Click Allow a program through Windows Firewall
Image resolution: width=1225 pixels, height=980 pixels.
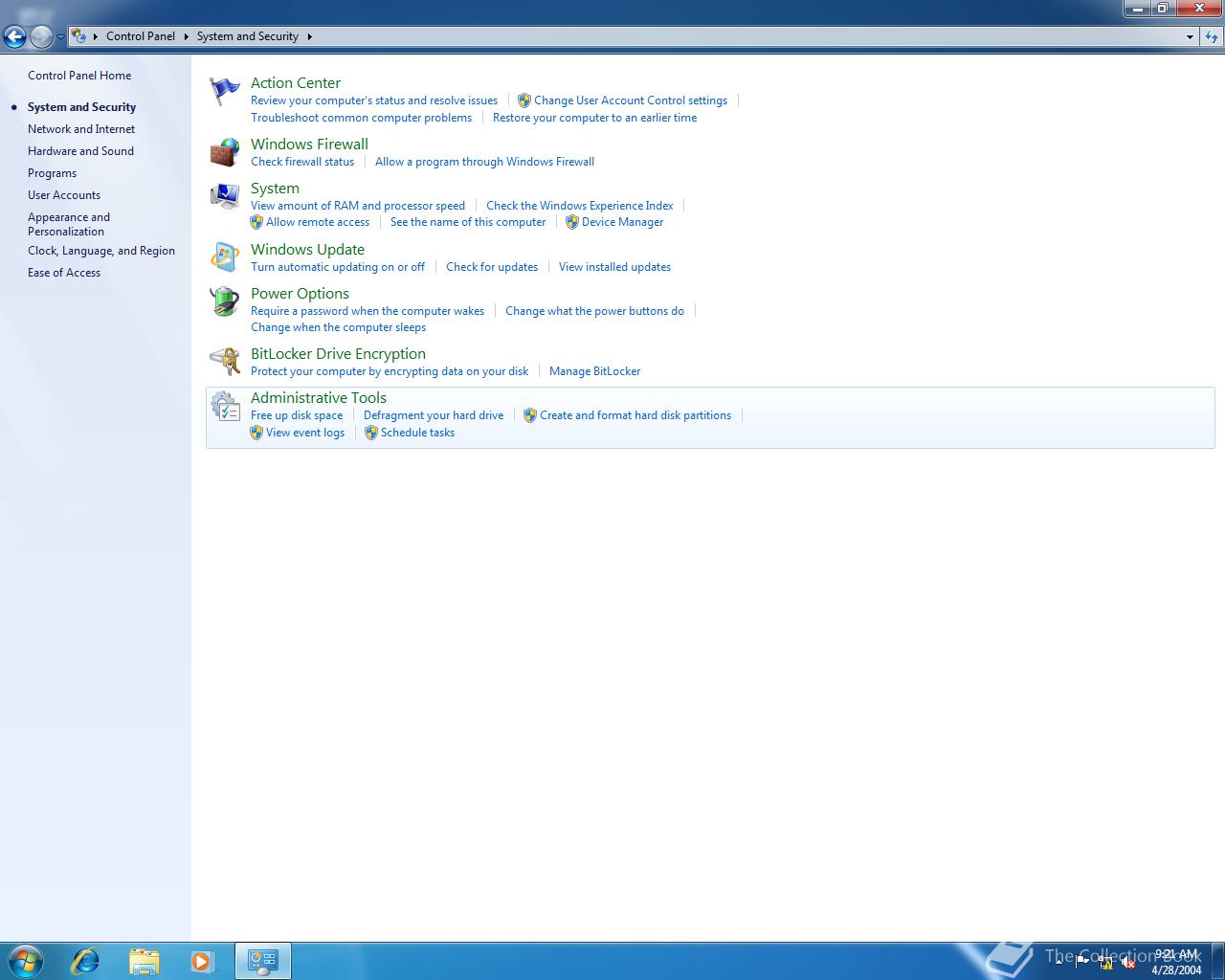coord(484,162)
